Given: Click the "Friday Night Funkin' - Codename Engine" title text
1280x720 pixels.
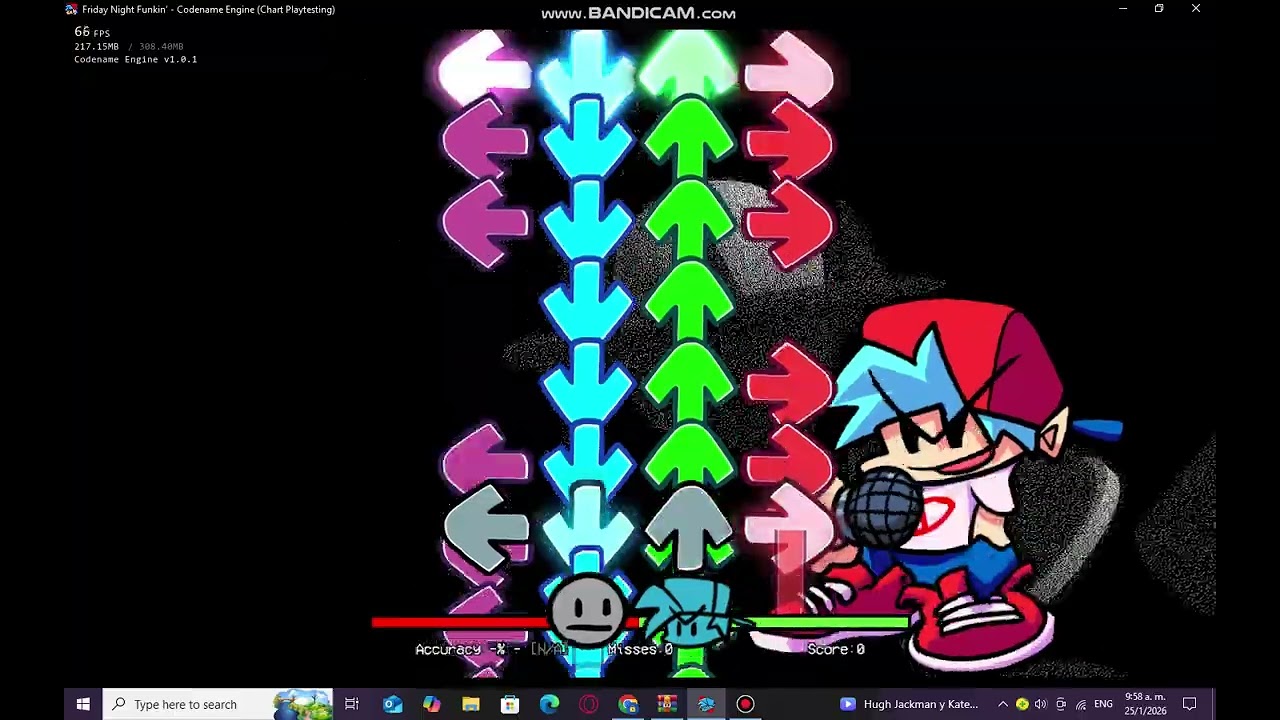Looking at the screenshot, I should (208, 9).
